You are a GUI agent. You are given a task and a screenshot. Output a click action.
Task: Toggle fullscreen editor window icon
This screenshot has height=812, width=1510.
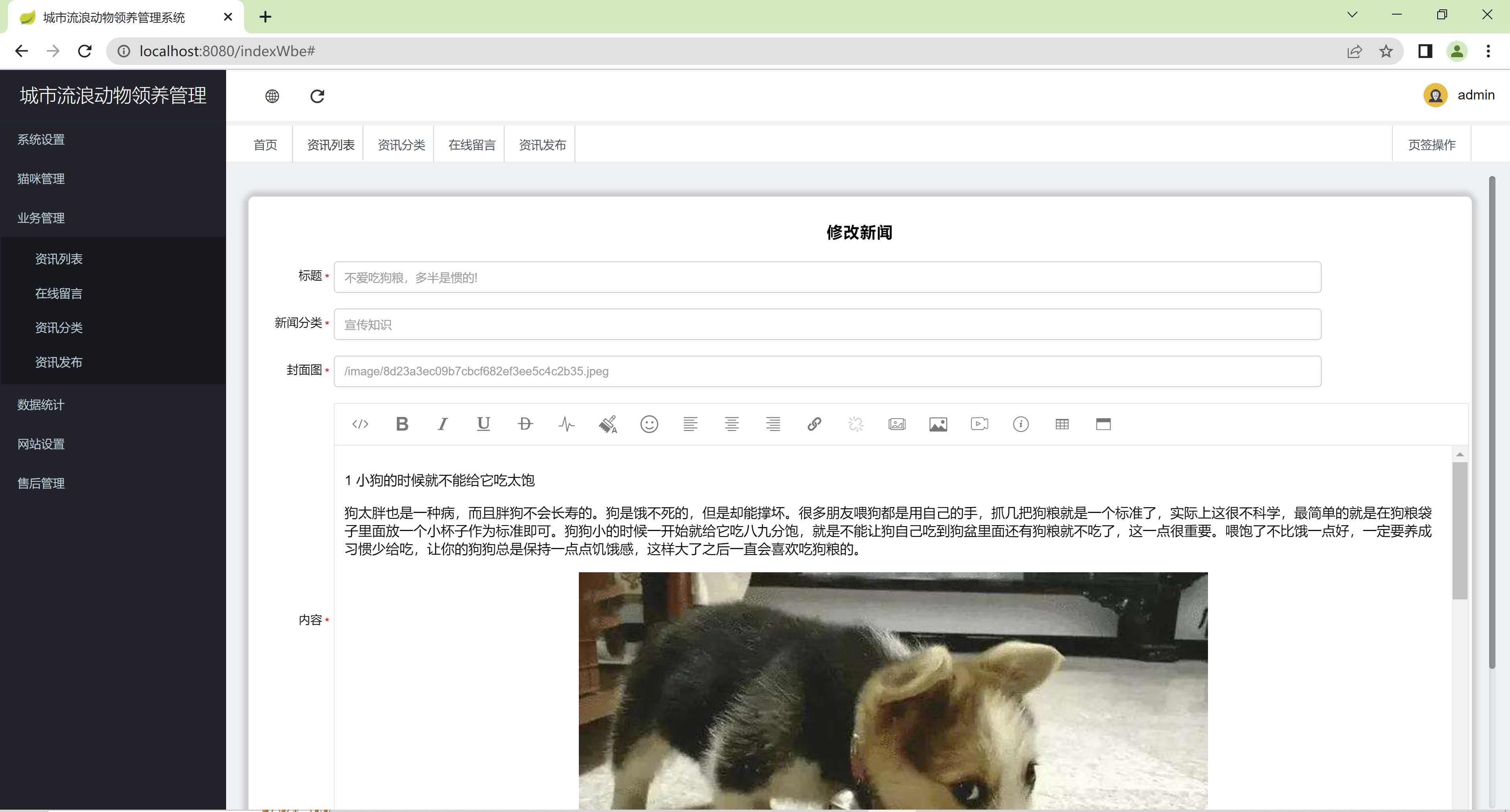[x=1103, y=424]
